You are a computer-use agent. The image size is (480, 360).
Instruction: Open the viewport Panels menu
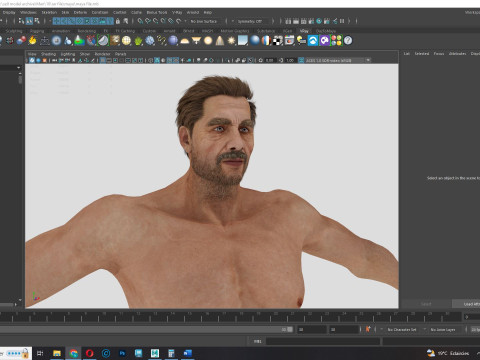120,54
